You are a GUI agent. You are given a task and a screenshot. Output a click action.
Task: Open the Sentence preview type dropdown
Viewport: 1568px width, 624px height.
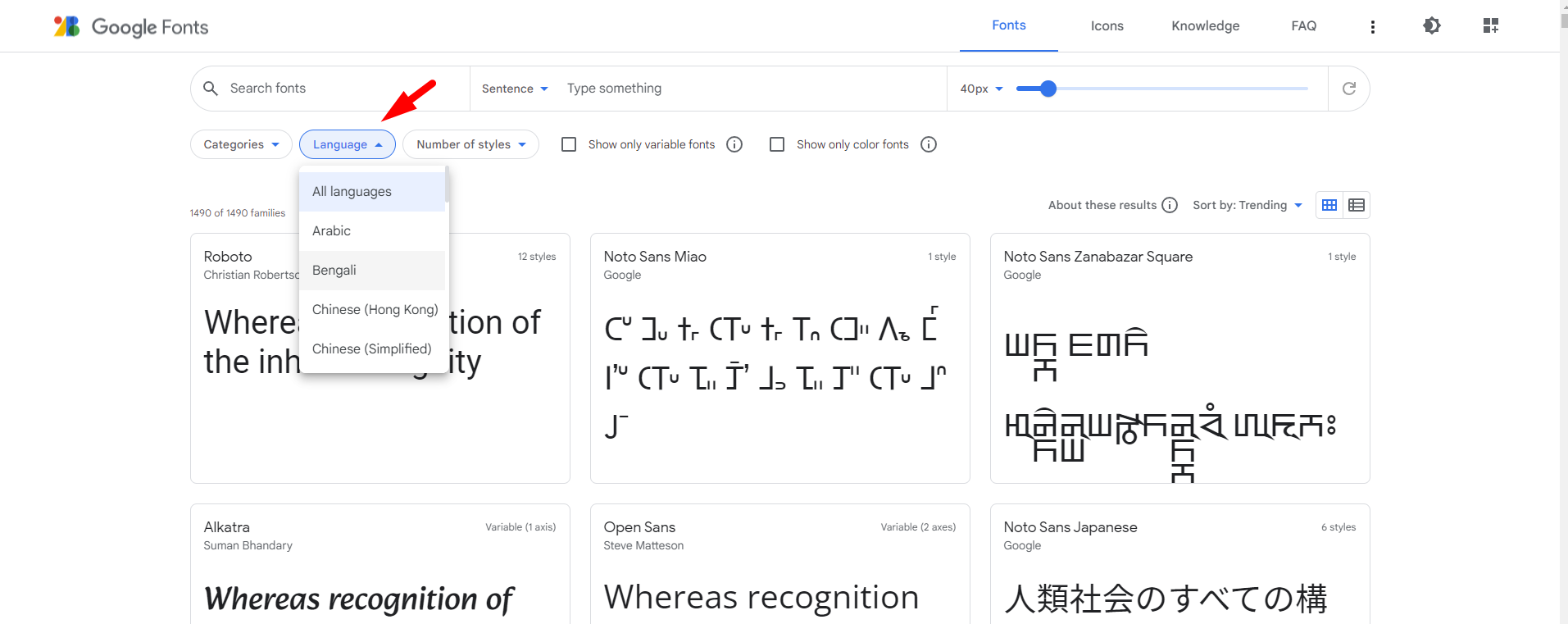515,89
